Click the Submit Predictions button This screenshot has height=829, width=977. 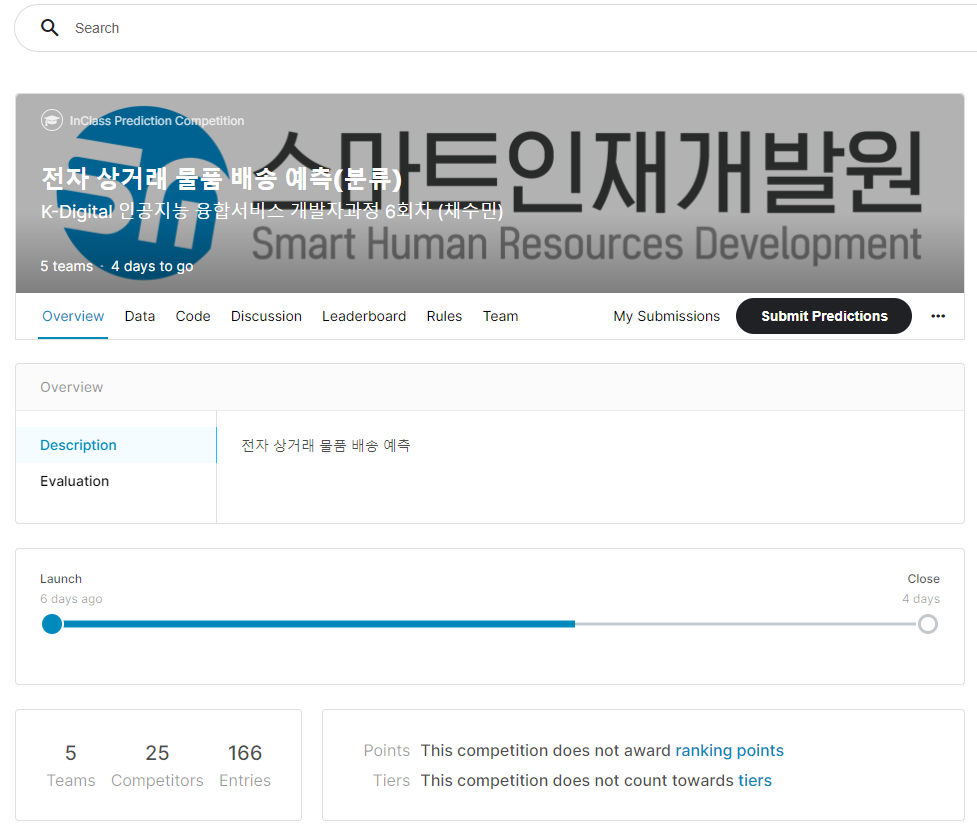click(x=824, y=316)
